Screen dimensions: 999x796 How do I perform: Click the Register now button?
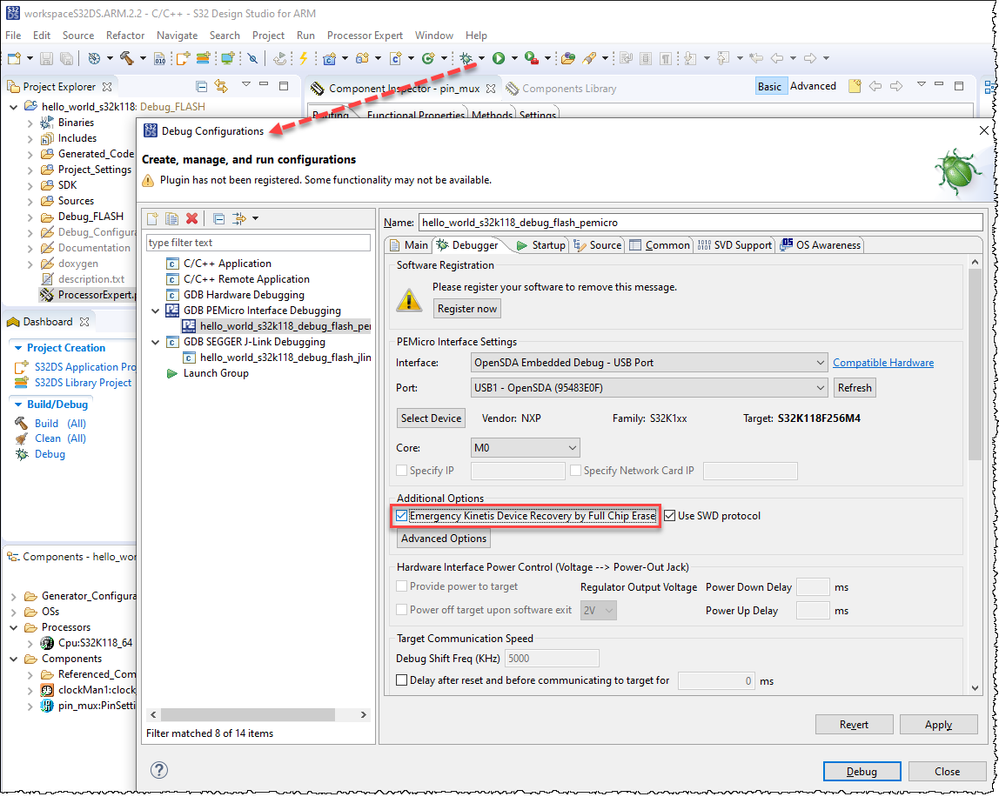(x=467, y=308)
